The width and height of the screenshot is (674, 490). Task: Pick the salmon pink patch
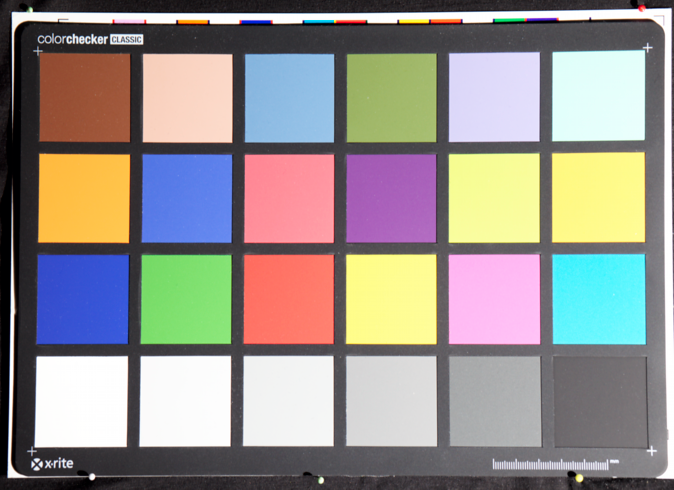[289, 199]
